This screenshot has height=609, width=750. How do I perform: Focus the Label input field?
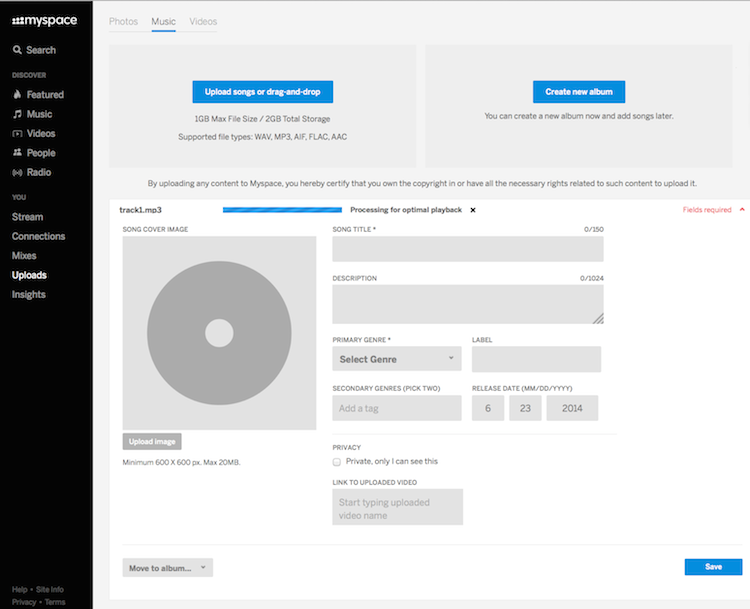tap(536, 359)
